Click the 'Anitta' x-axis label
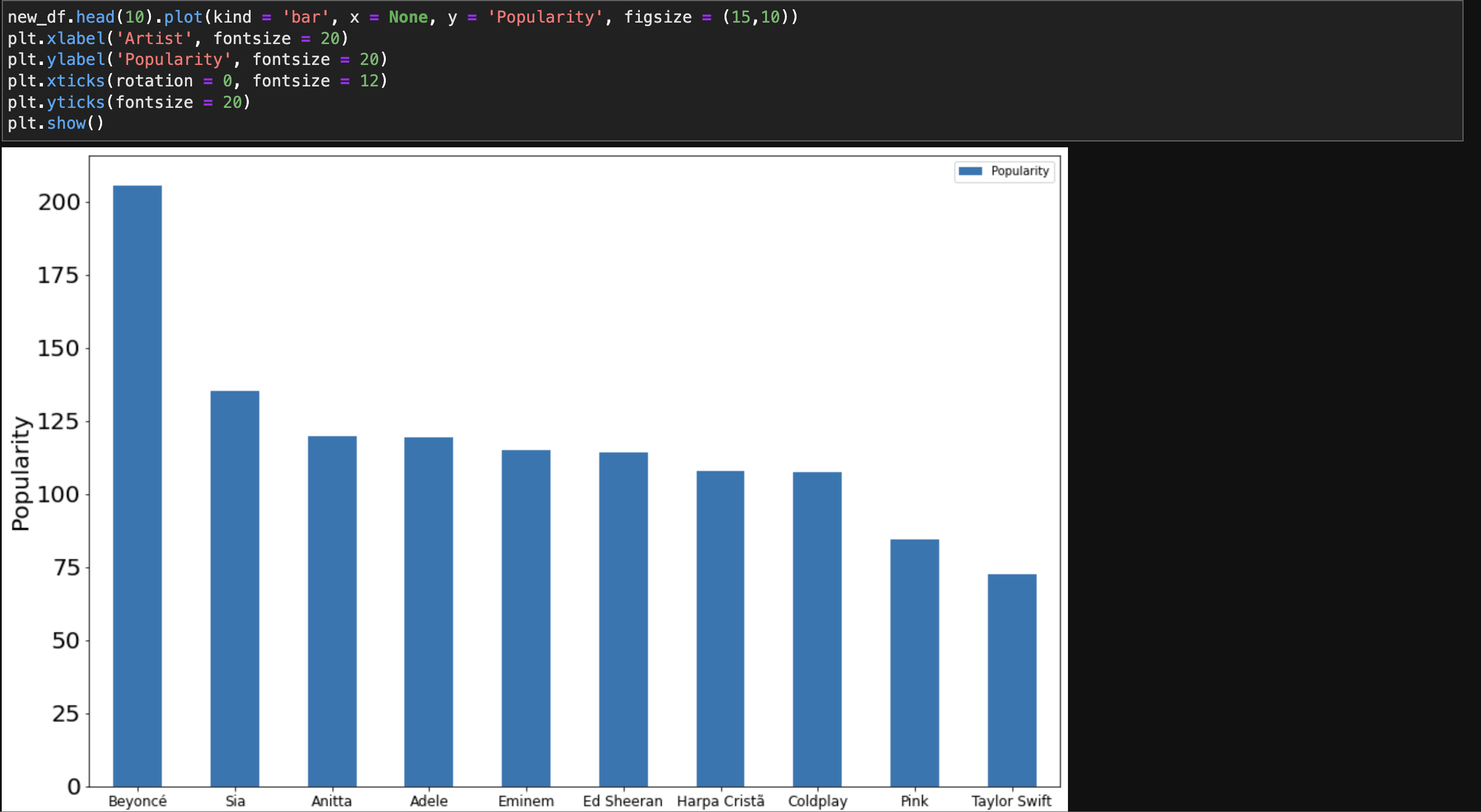The image size is (1481, 812). [332, 801]
